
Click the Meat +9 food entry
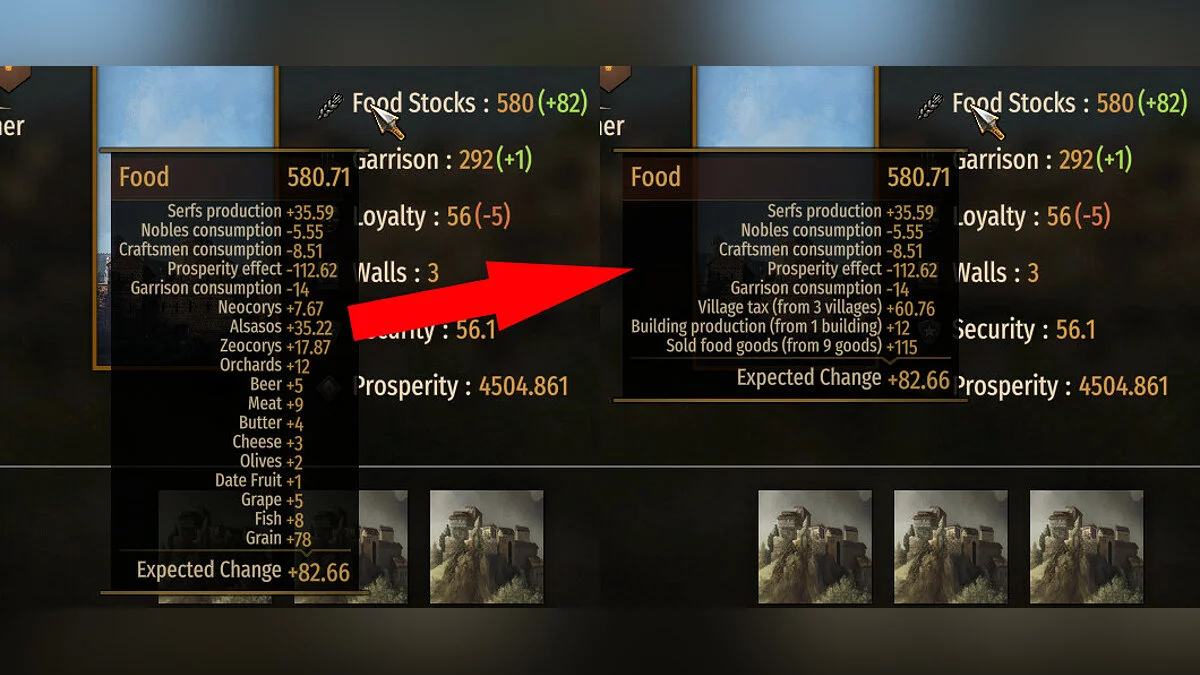click(276, 403)
